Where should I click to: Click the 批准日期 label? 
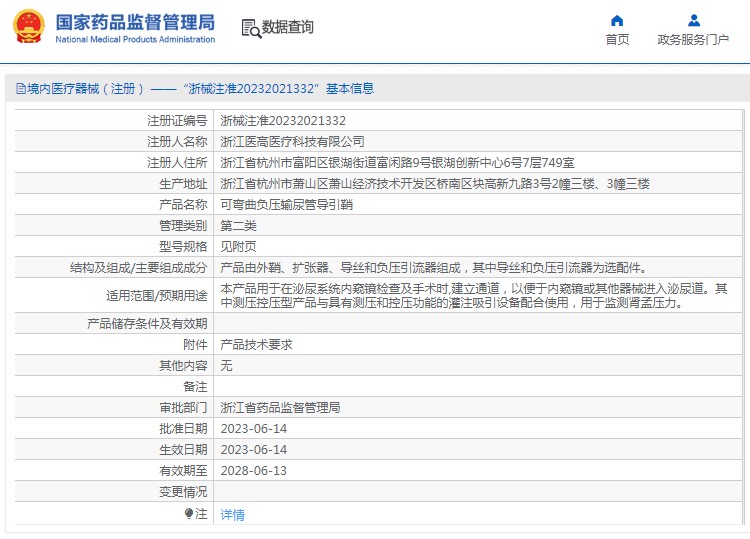coord(183,429)
